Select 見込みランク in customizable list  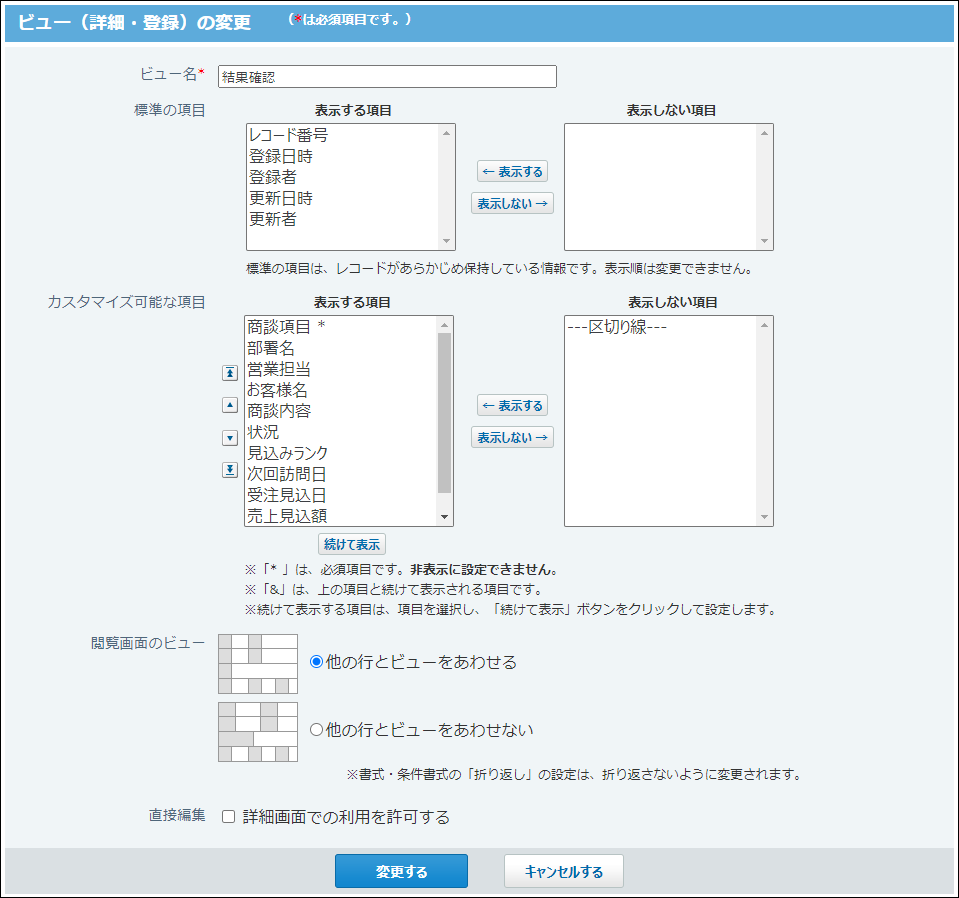tap(341, 453)
